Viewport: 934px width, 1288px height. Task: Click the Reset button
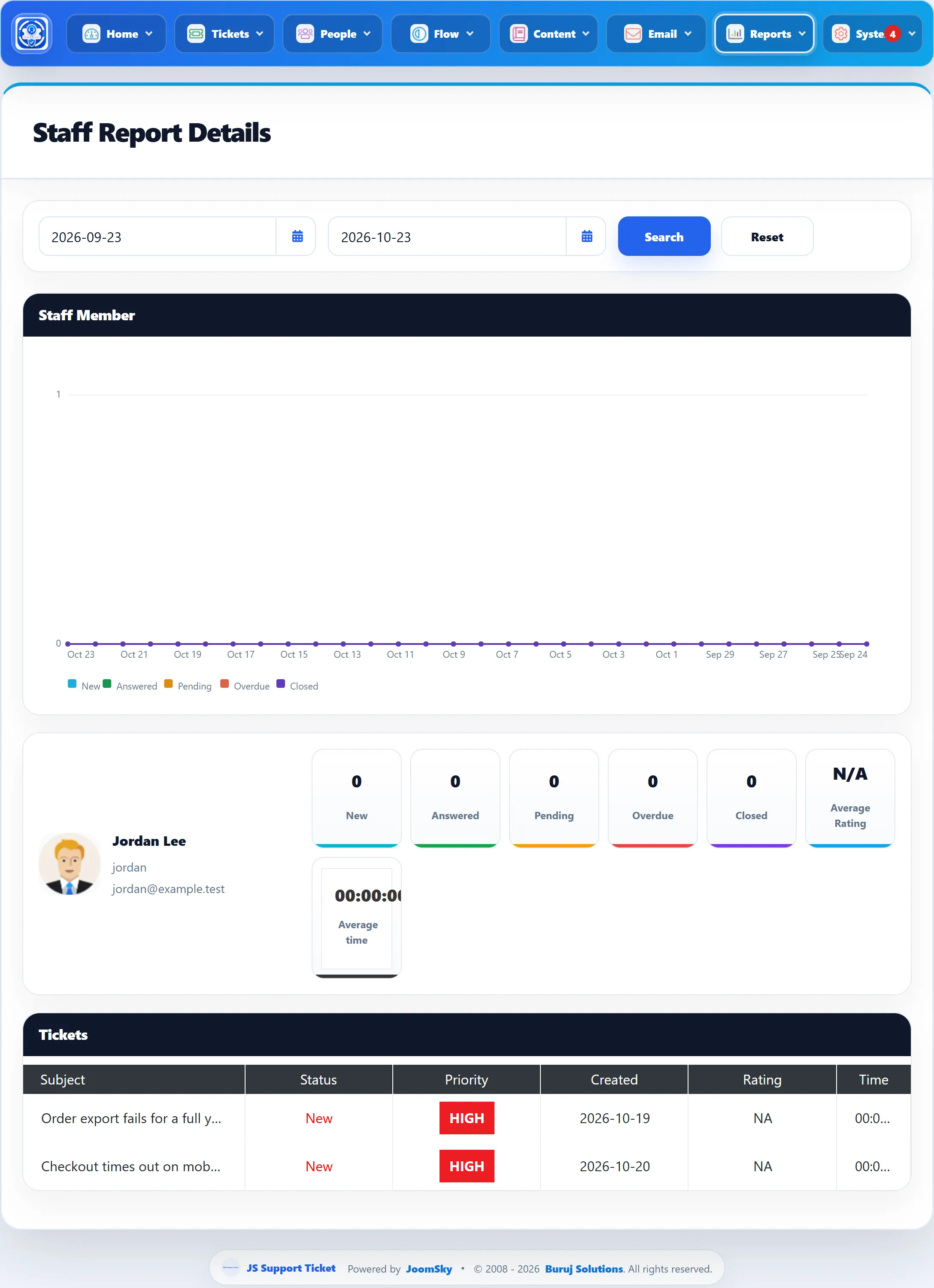pyautogui.click(x=767, y=236)
